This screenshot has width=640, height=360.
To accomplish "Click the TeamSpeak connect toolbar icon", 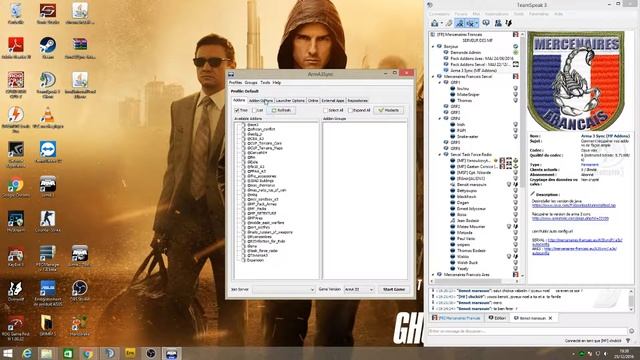I will point(435,23).
